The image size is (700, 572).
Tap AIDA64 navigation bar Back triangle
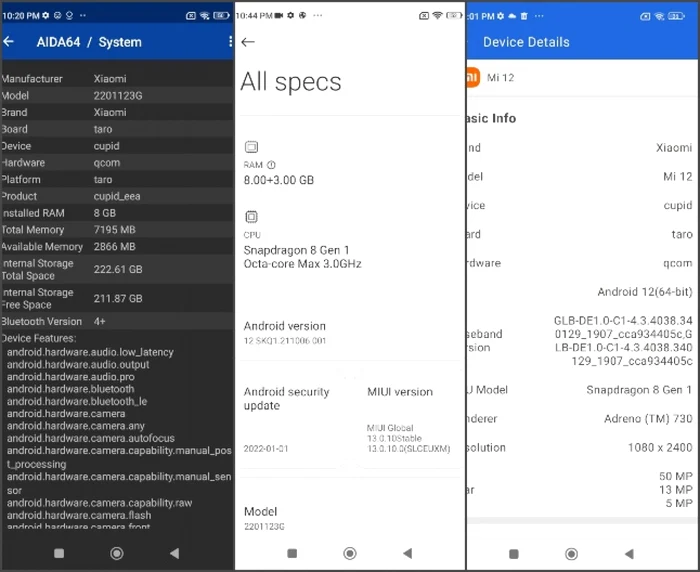(175, 554)
